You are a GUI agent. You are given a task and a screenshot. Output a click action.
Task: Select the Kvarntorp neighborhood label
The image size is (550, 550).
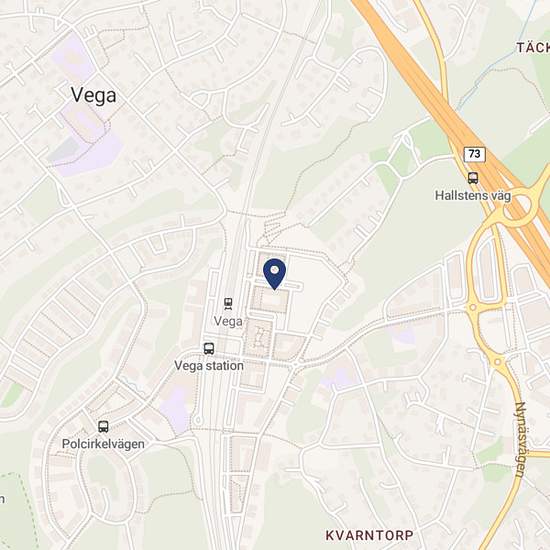coord(369,535)
